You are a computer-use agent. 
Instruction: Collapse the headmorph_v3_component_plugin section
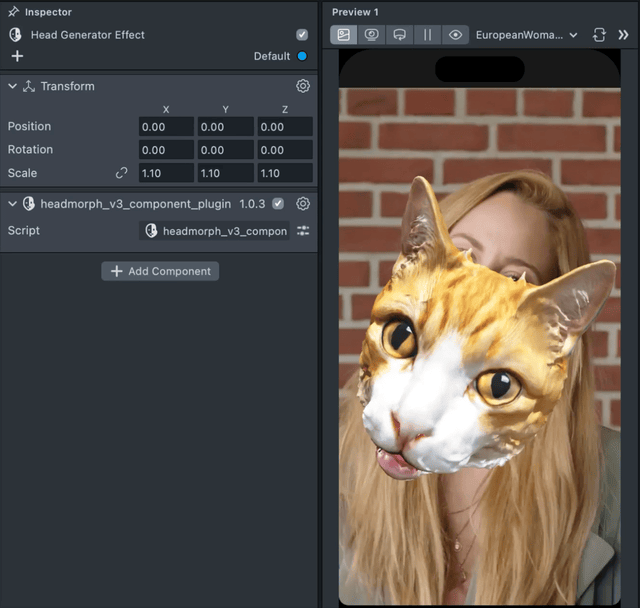[13, 204]
